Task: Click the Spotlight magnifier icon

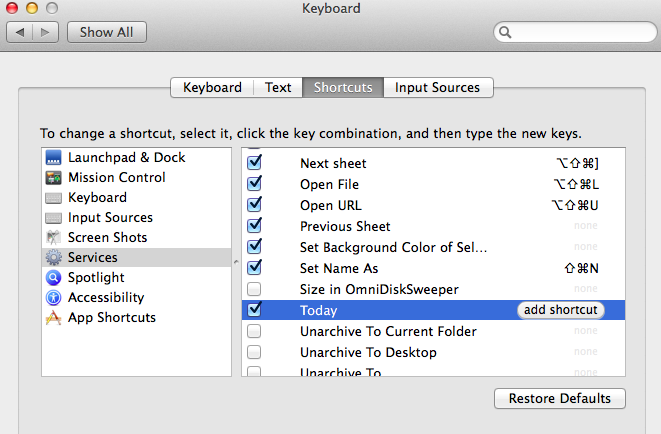Action: coord(53,278)
